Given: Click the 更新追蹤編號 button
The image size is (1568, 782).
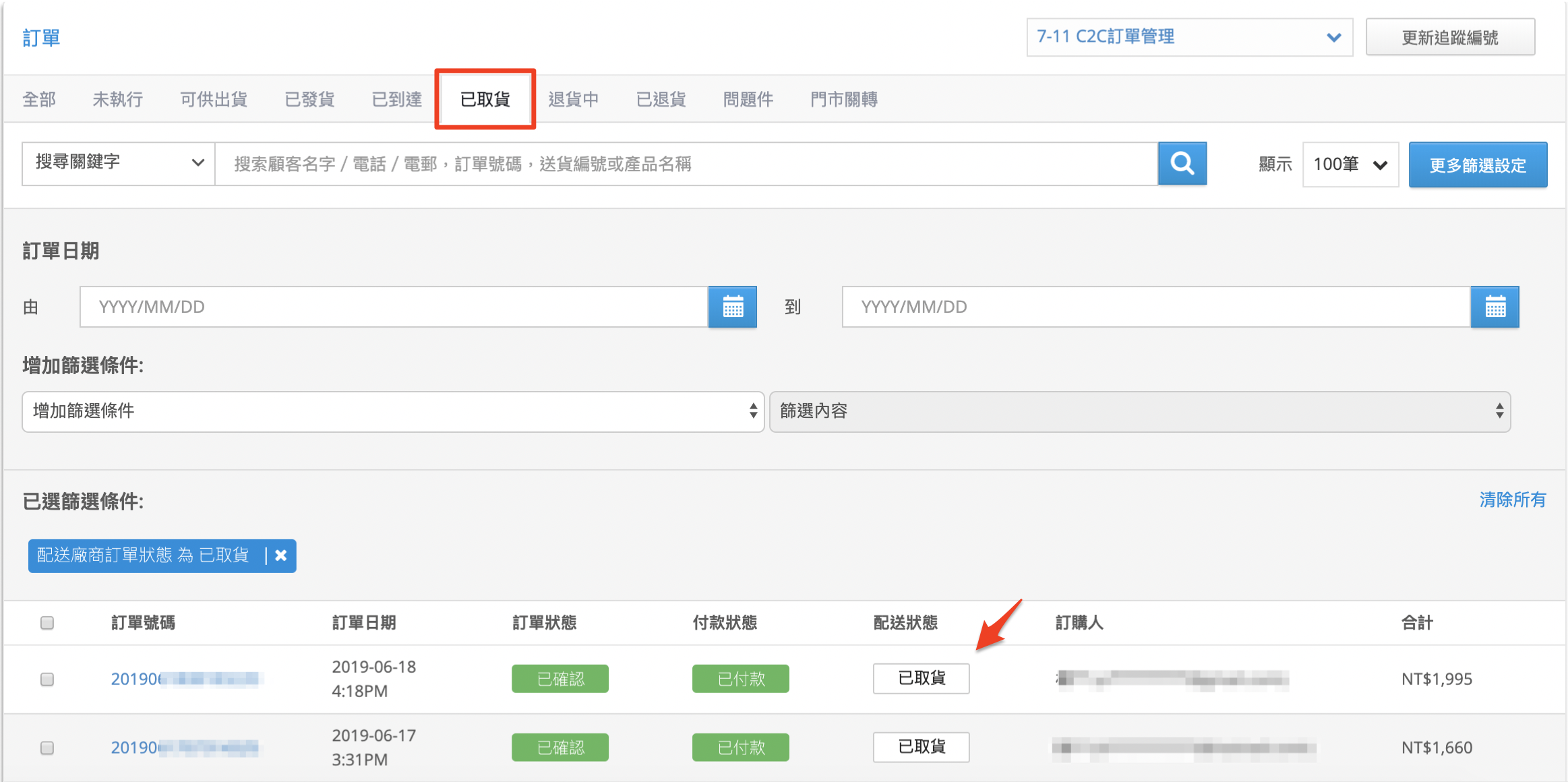Looking at the screenshot, I should pyautogui.click(x=1451, y=37).
